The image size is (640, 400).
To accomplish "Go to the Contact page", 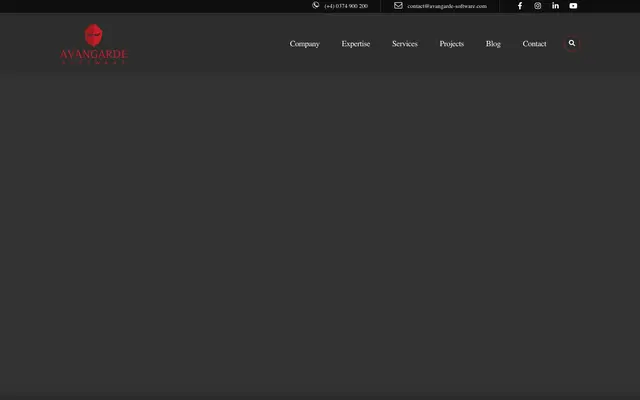I will click(x=534, y=44).
